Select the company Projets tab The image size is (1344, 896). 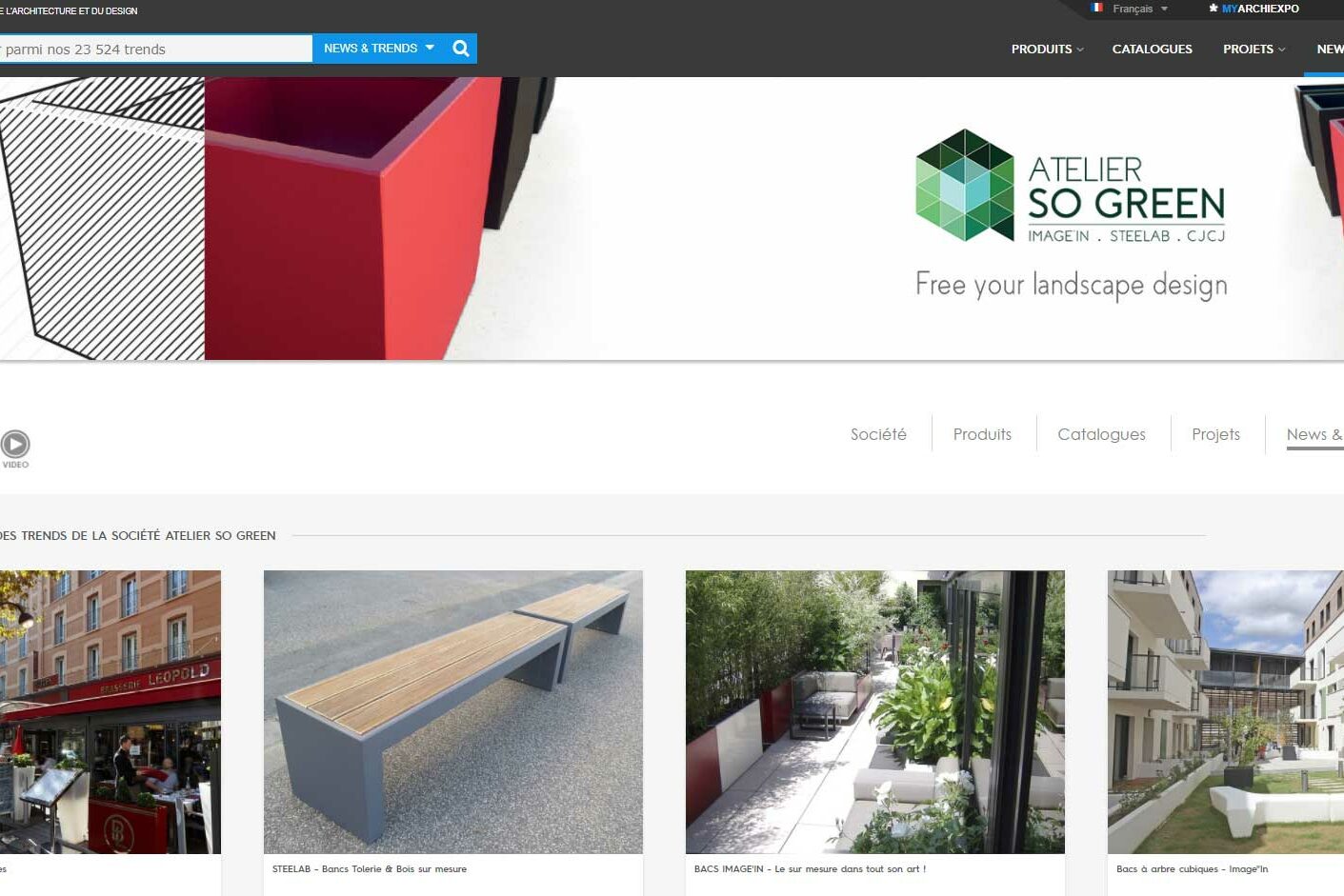[1215, 434]
